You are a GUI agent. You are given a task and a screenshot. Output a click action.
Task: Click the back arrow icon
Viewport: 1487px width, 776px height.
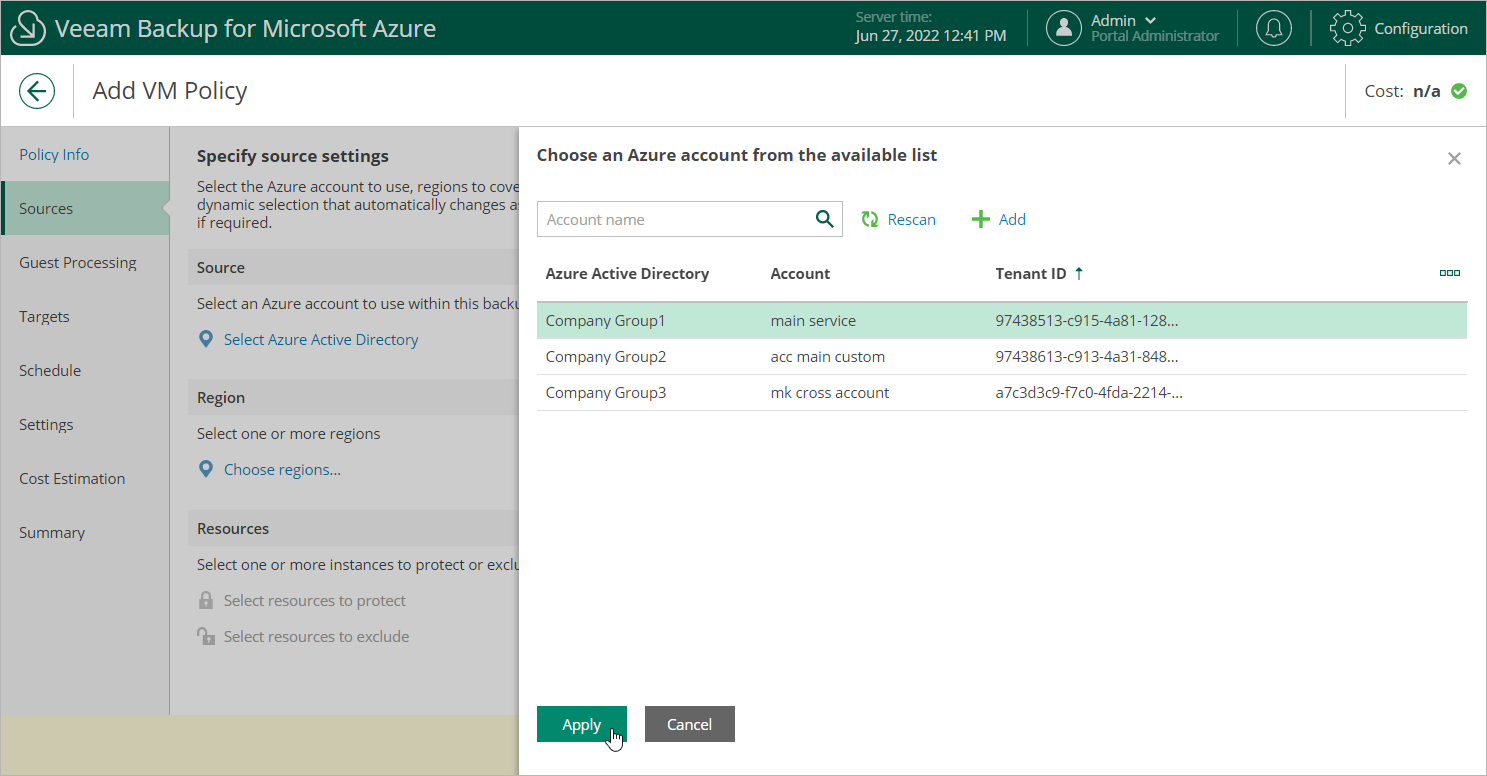[x=37, y=91]
